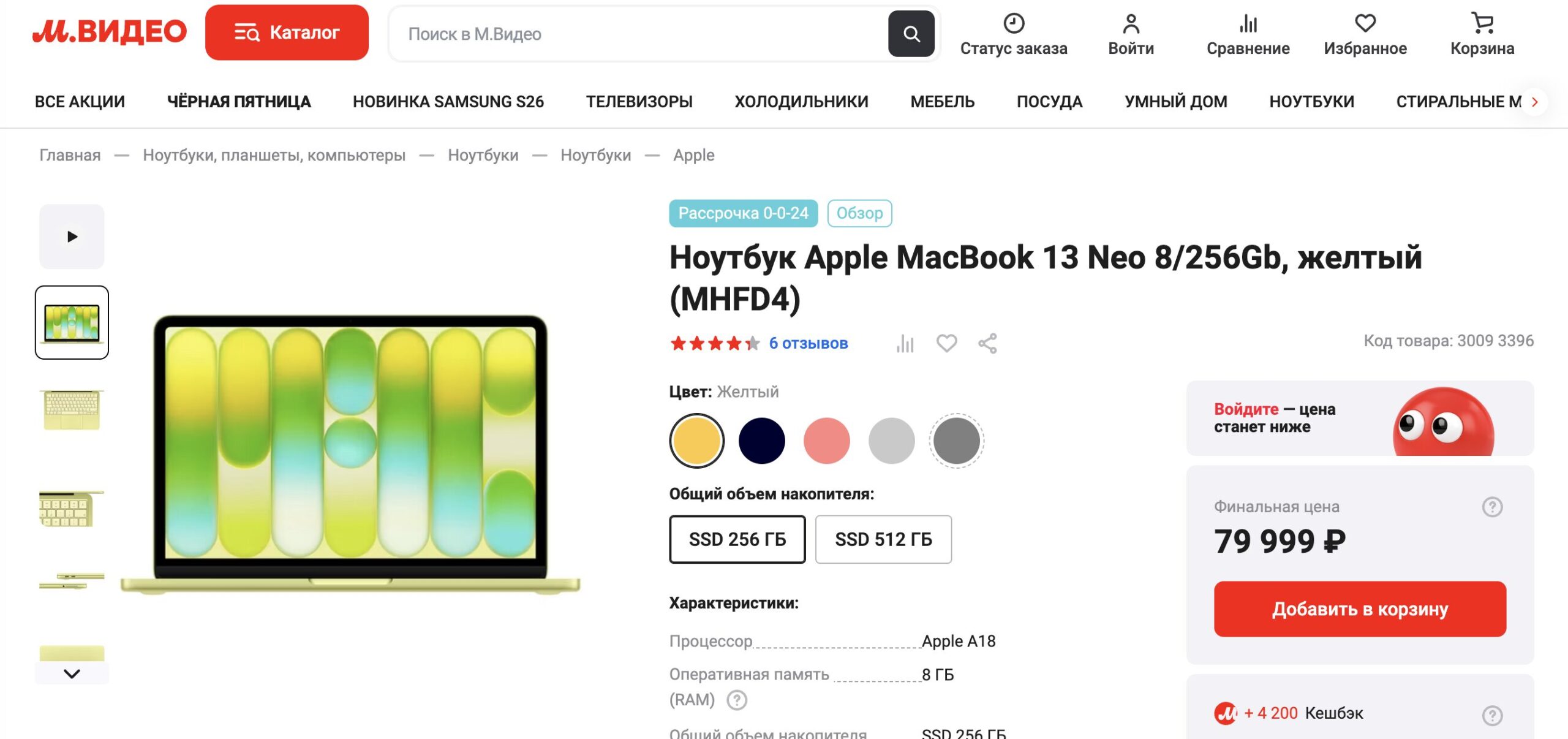The image size is (1568, 739).
Task: Select the pink color option
Action: pyautogui.click(x=826, y=441)
